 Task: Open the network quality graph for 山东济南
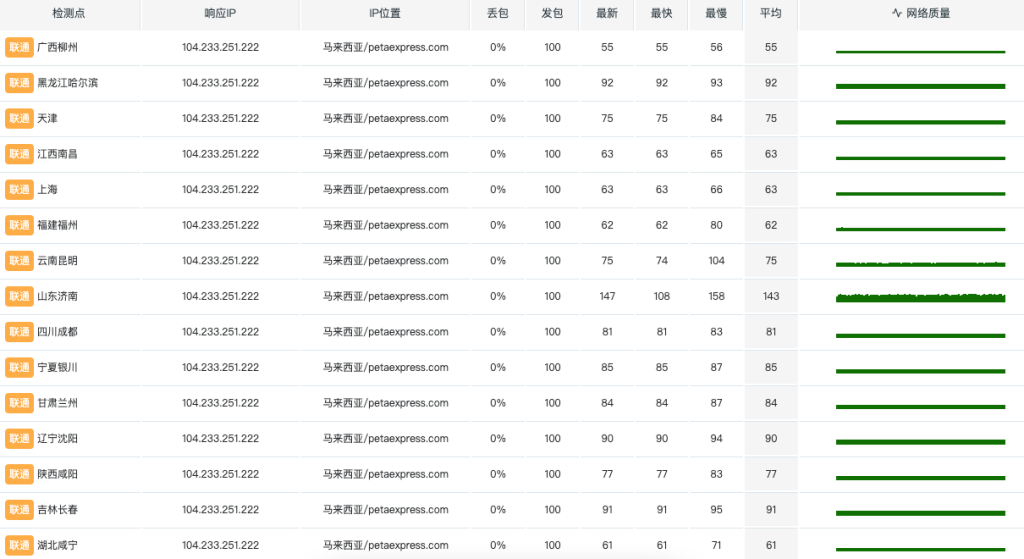point(920,297)
